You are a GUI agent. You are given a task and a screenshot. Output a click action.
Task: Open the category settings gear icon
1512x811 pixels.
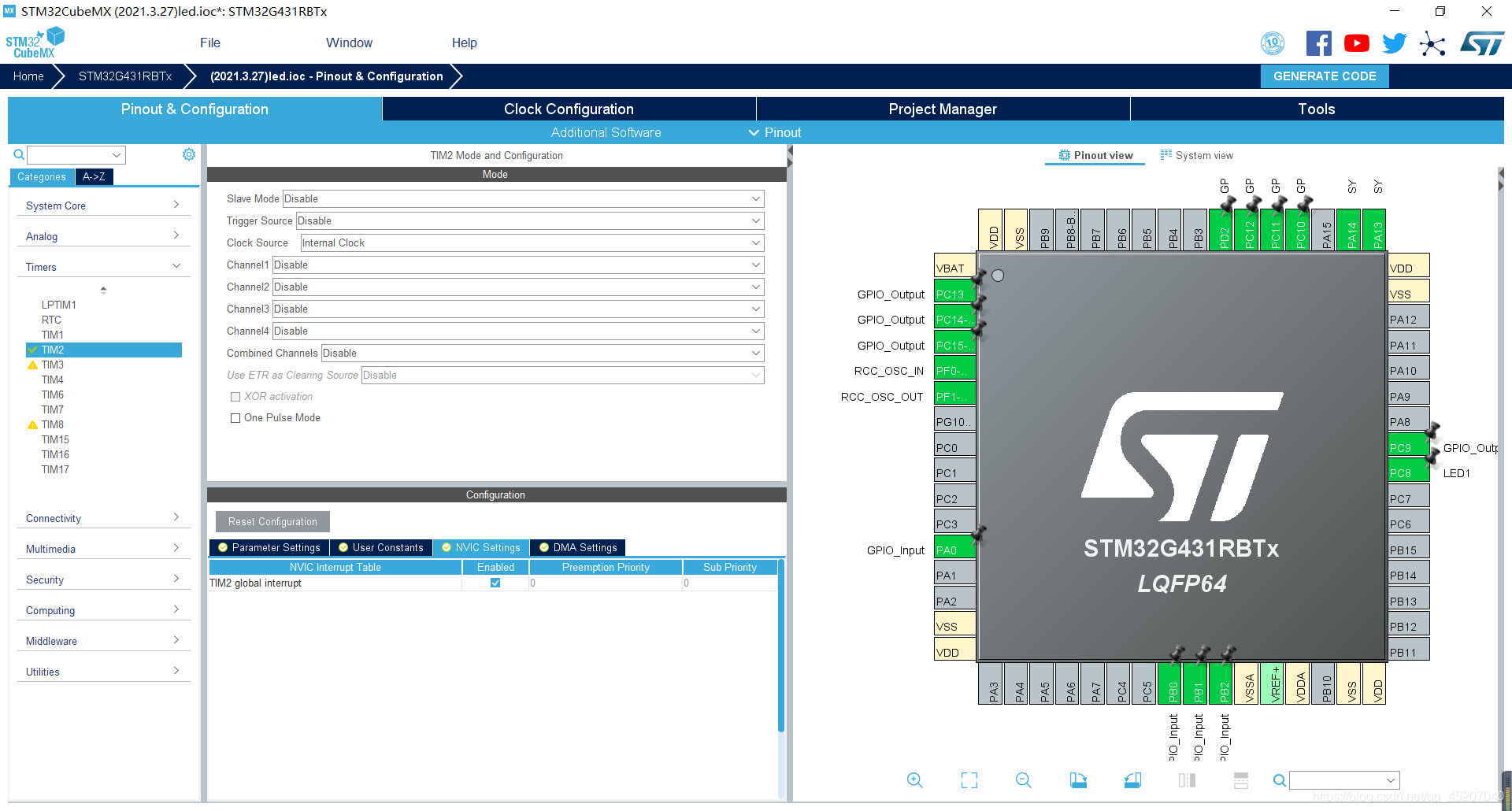click(189, 154)
